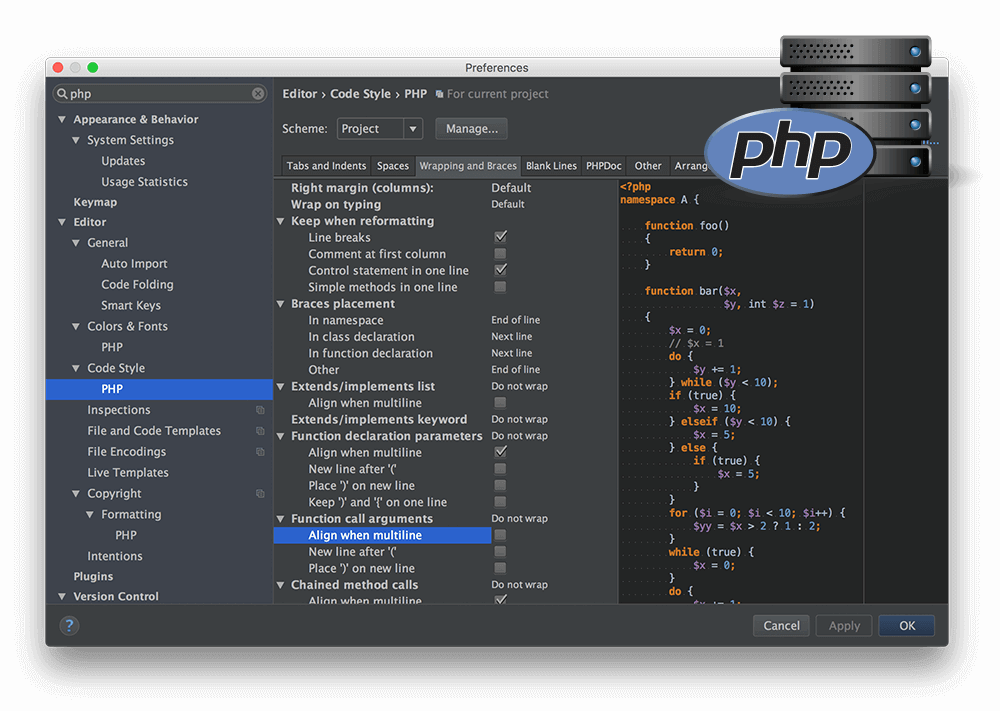Open Blank Lines tab
The width and height of the screenshot is (1000, 711).
pos(551,166)
